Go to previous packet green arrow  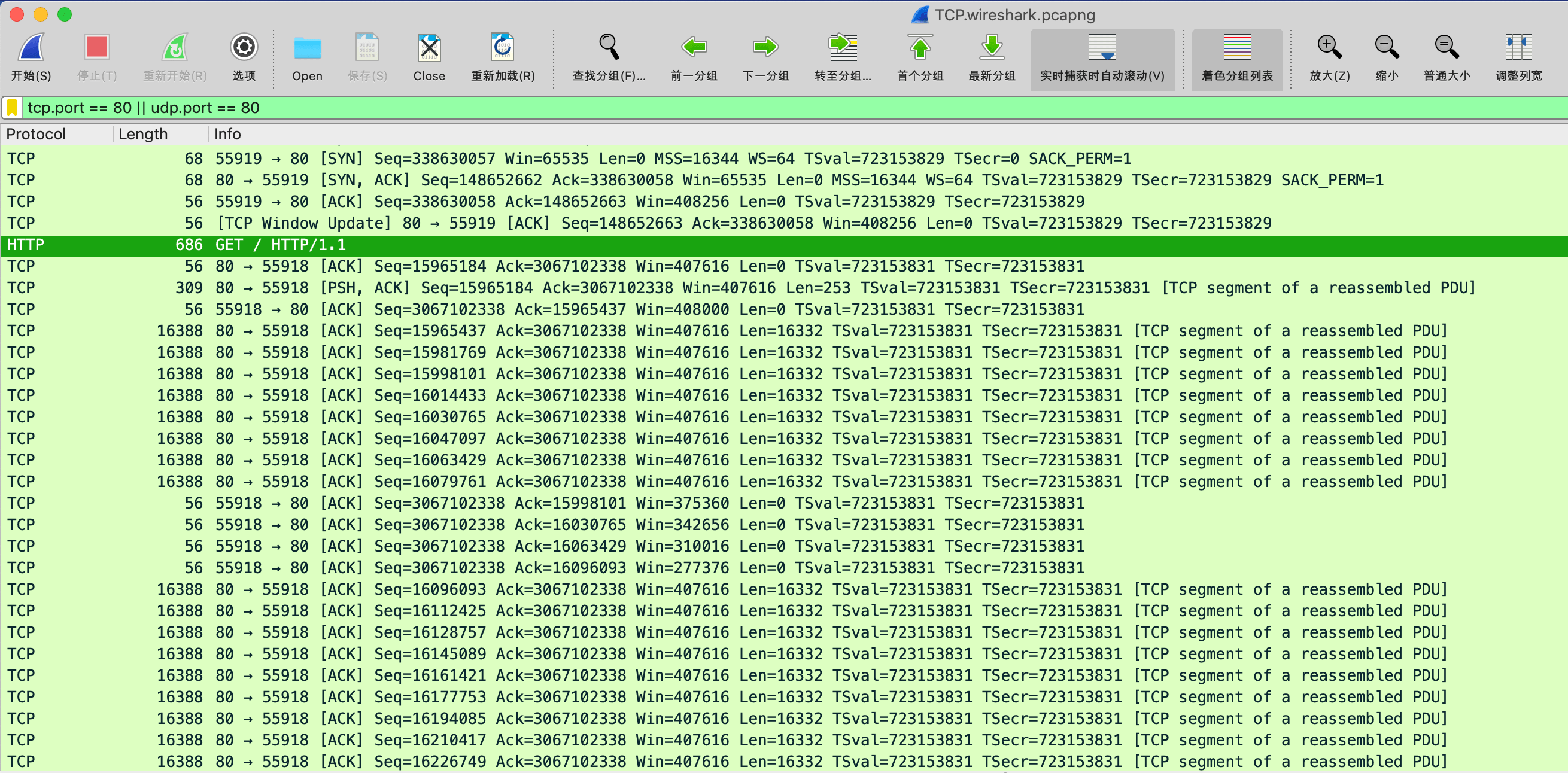[x=694, y=47]
